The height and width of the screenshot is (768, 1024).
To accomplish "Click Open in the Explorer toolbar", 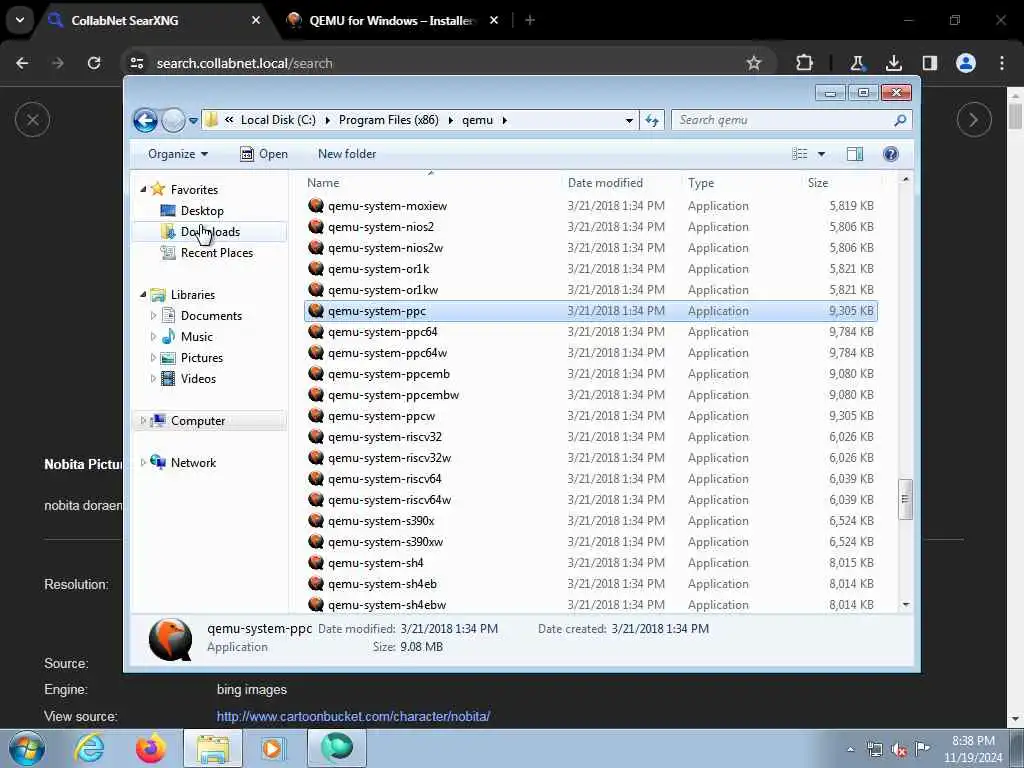I will (264, 154).
